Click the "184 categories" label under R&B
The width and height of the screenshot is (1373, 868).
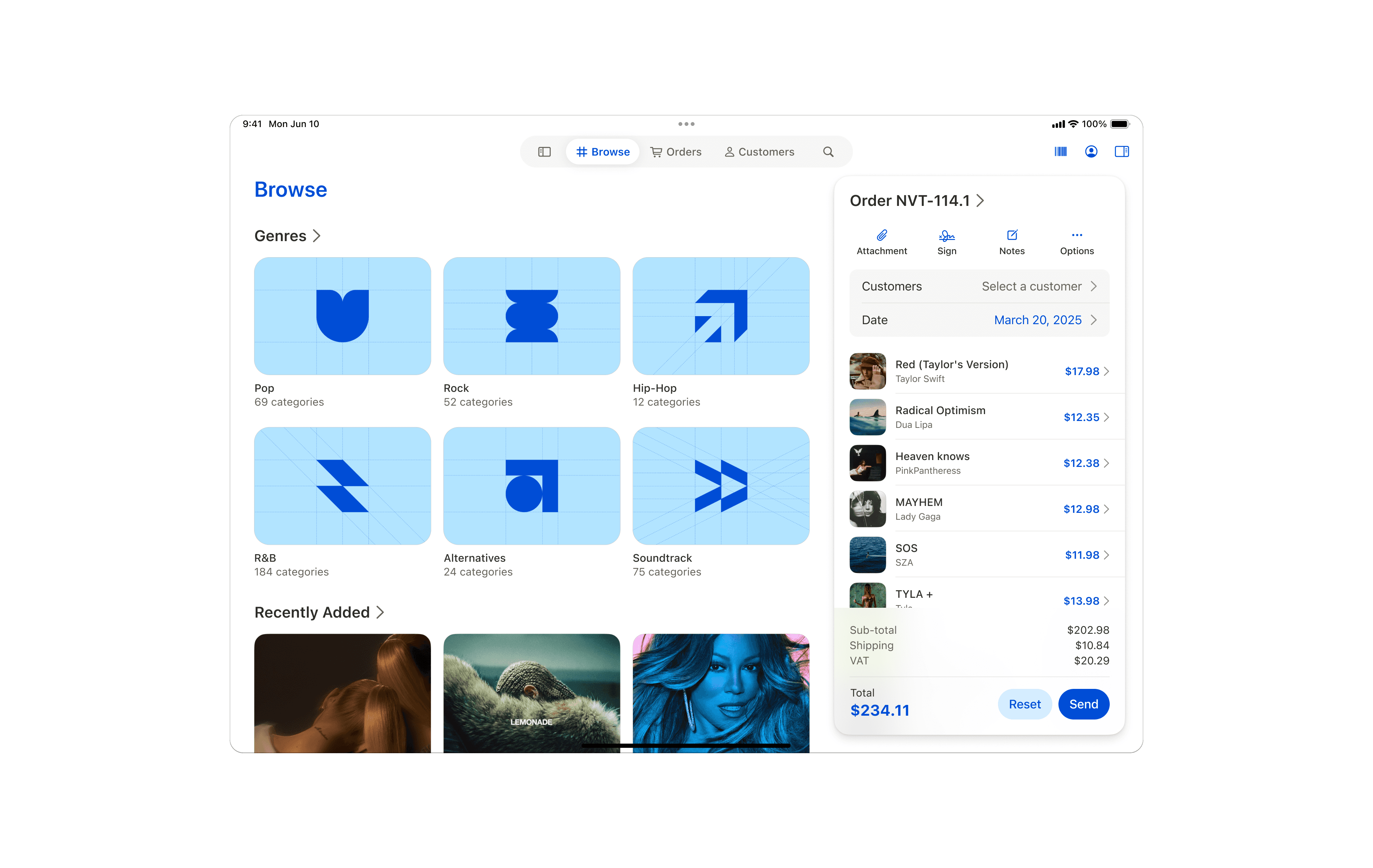[x=291, y=572]
